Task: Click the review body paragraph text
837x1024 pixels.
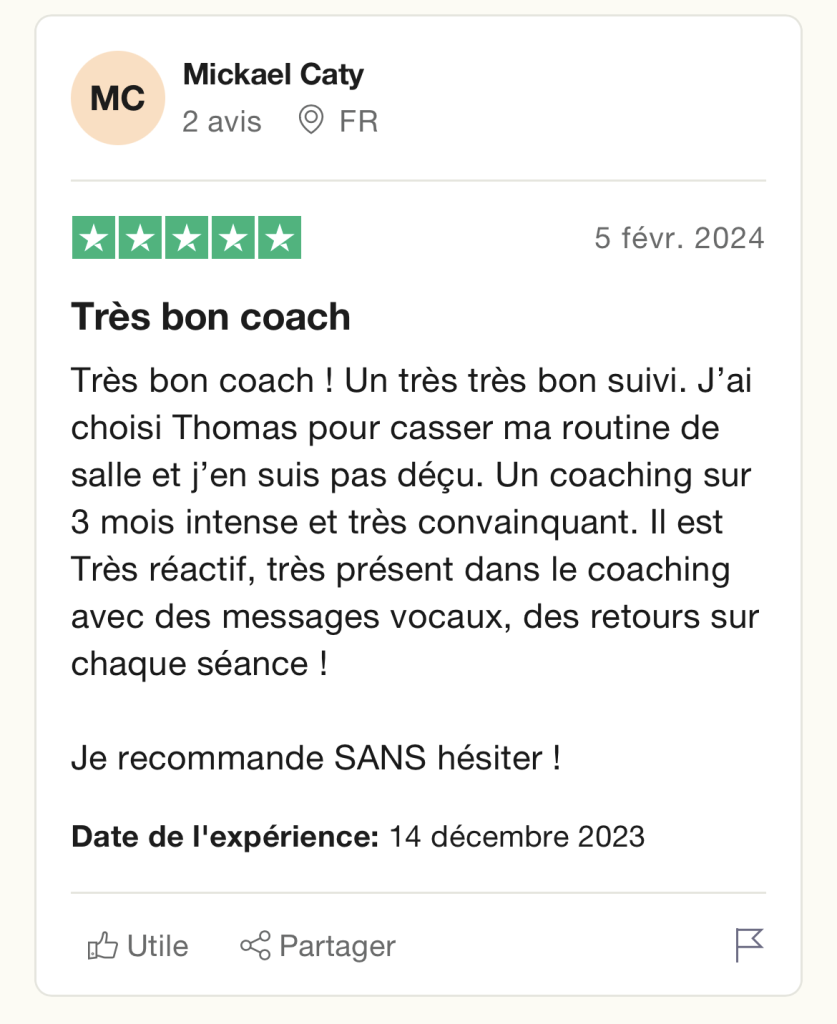Action: tap(415, 522)
